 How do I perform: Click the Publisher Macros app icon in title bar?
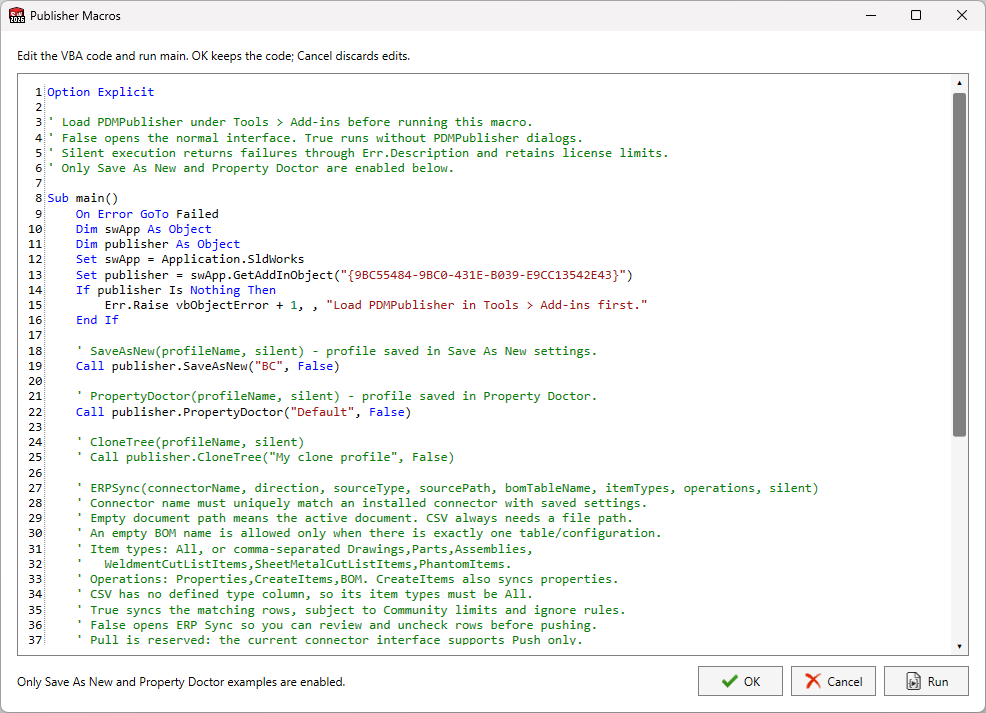click(x=16, y=15)
